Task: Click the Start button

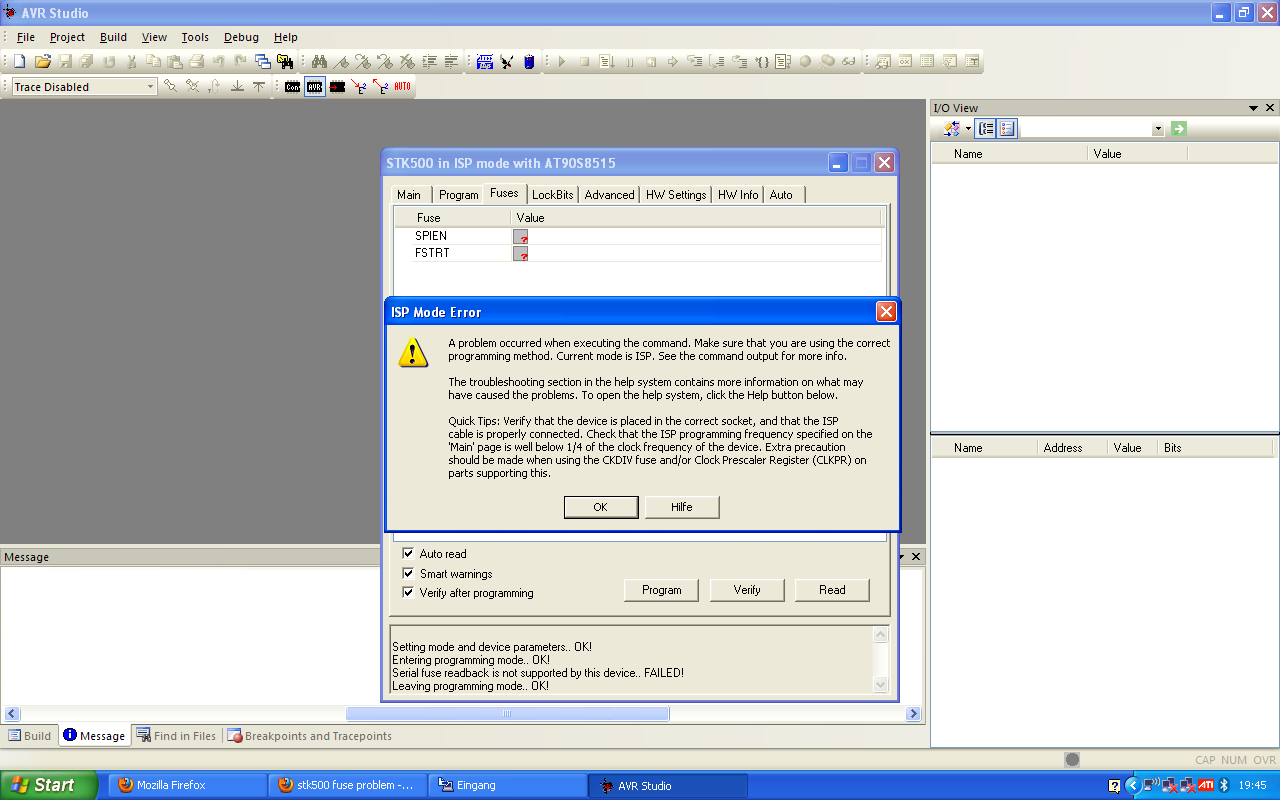Action: (x=49, y=785)
